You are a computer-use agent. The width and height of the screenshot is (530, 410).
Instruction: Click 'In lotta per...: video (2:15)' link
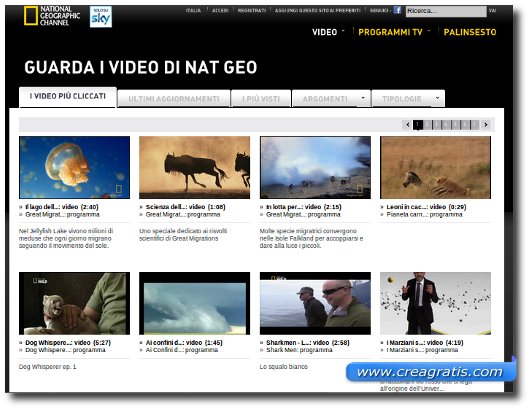tap(304, 207)
